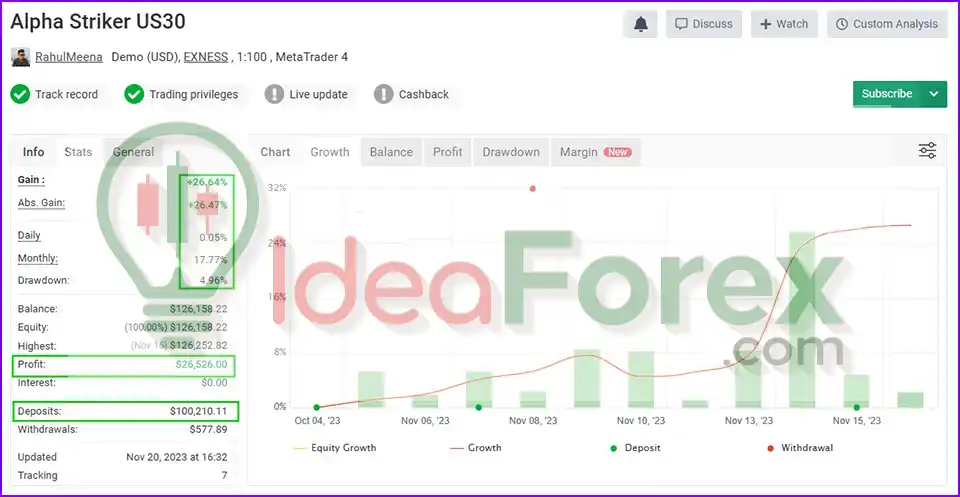Viewport: 960px width, 497px height.
Task: Click the Daily label
Action: [x=29, y=236]
